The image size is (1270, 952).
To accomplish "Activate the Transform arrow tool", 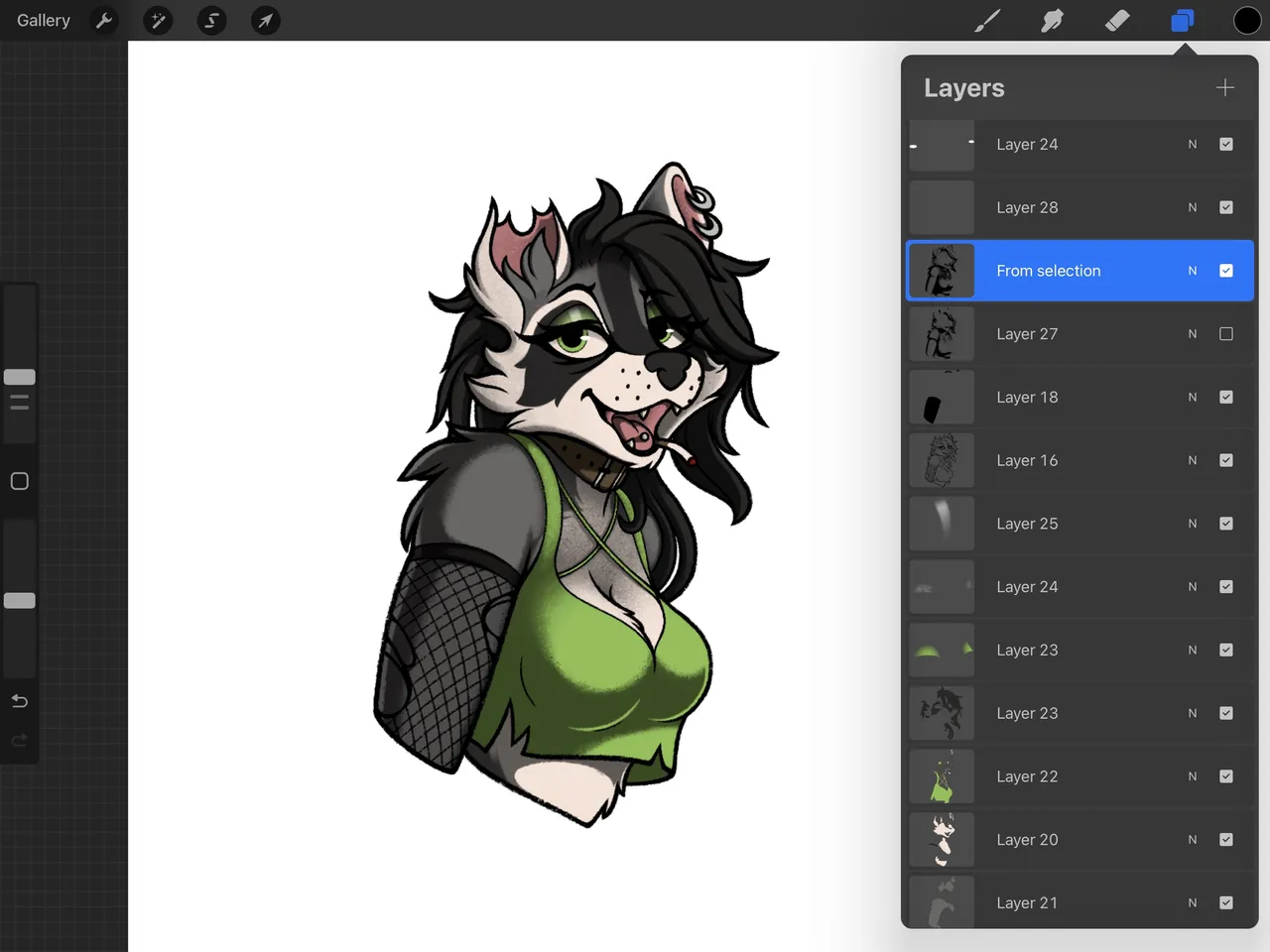I will (265, 20).
